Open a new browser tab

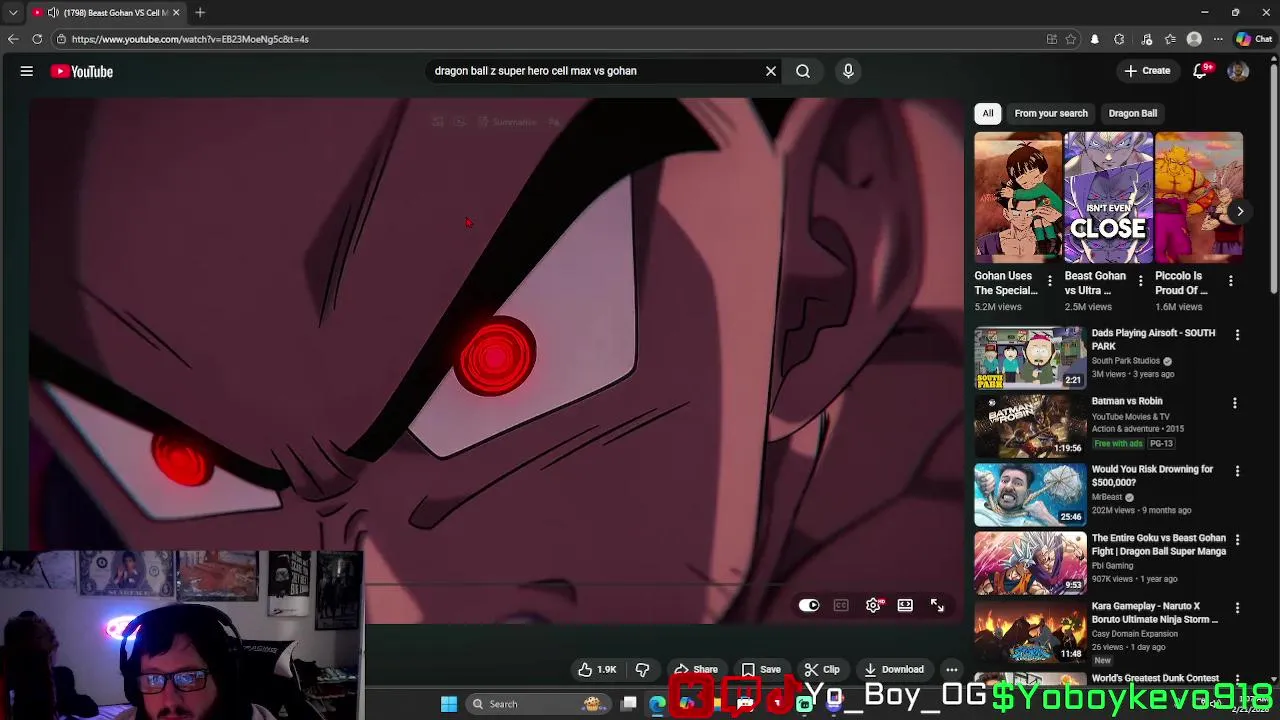click(x=200, y=12)
